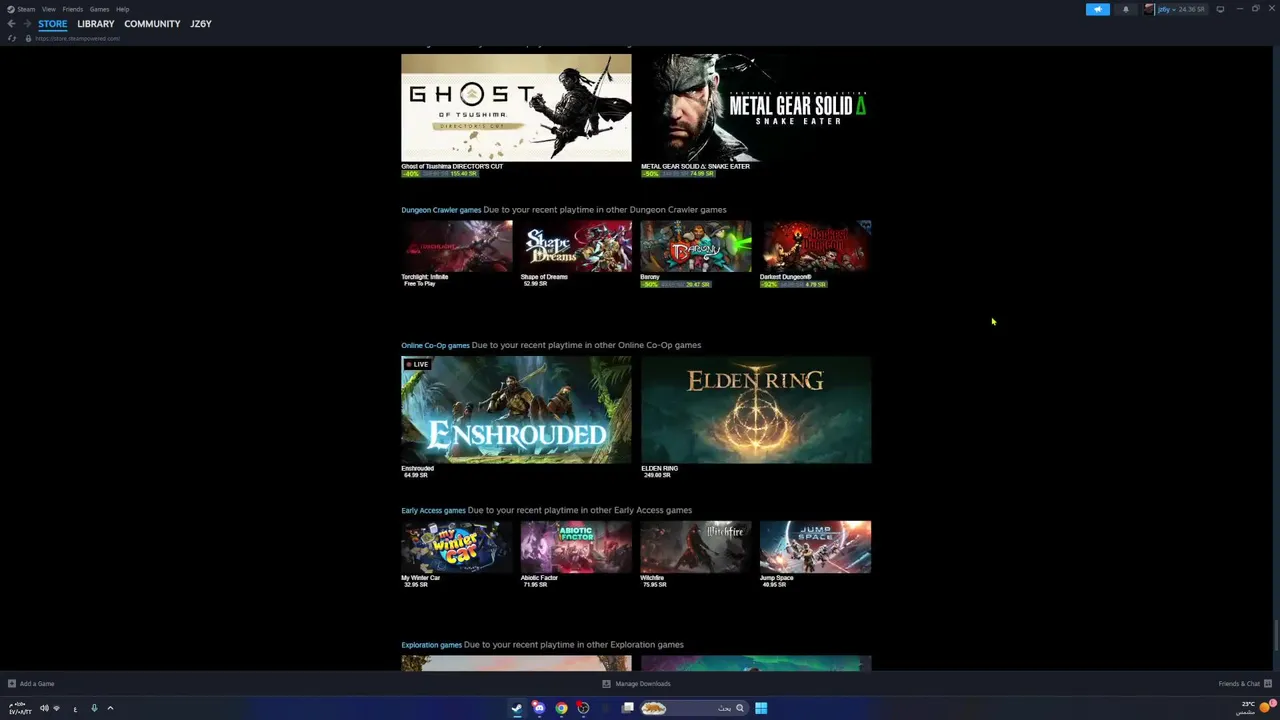Open the ELDEN RING banner
The image size is (1280, 720).
pos(756,410)
